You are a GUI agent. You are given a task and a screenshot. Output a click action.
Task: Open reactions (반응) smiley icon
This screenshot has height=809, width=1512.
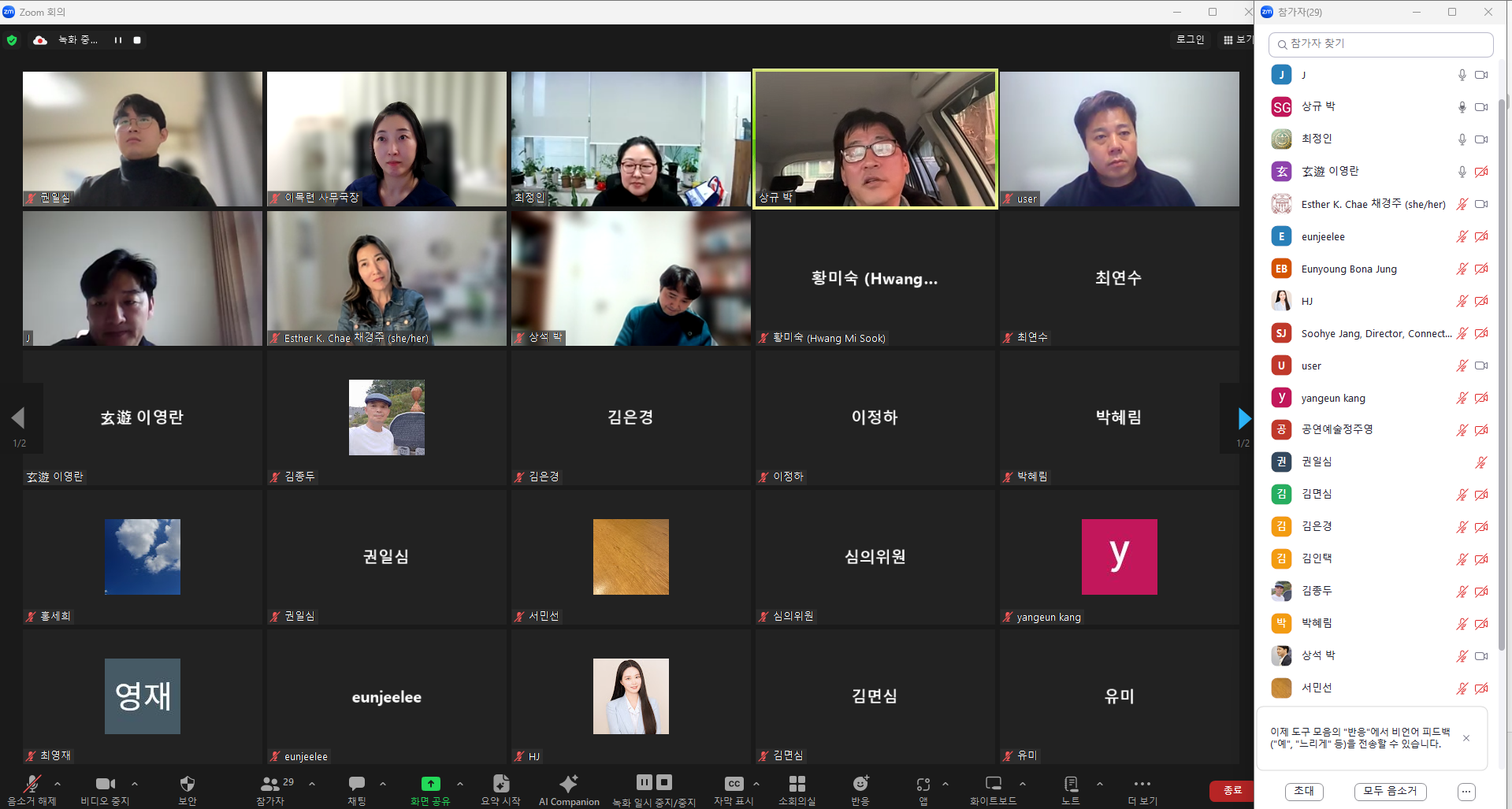point(860,784)
